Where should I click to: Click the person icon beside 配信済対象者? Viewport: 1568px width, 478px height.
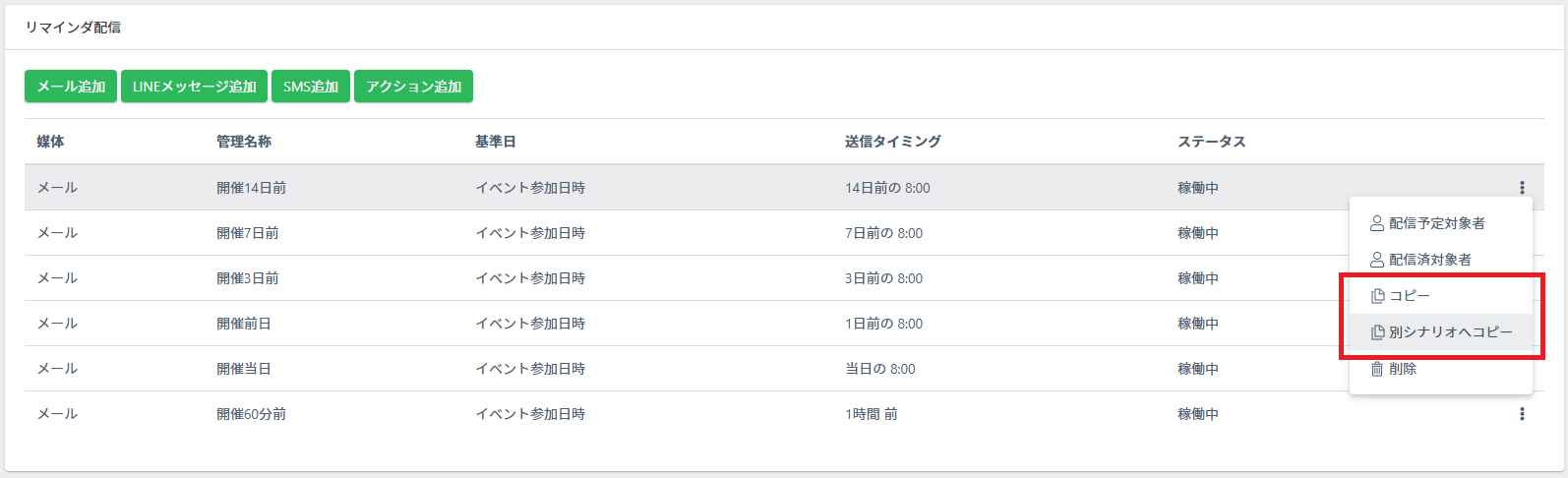pos(1377,260)
